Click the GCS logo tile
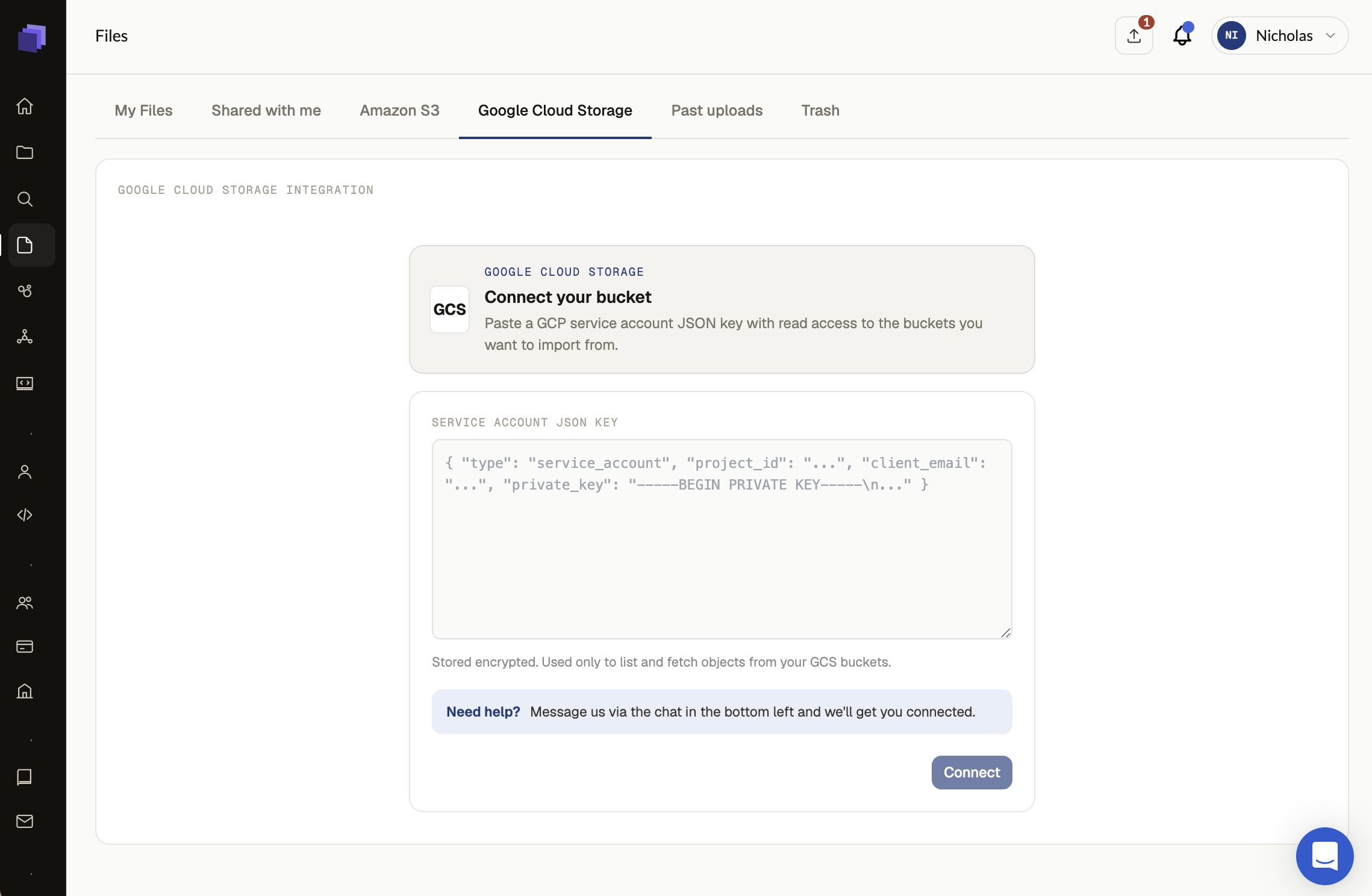The image size is (1372, 896). click(449, 310)
